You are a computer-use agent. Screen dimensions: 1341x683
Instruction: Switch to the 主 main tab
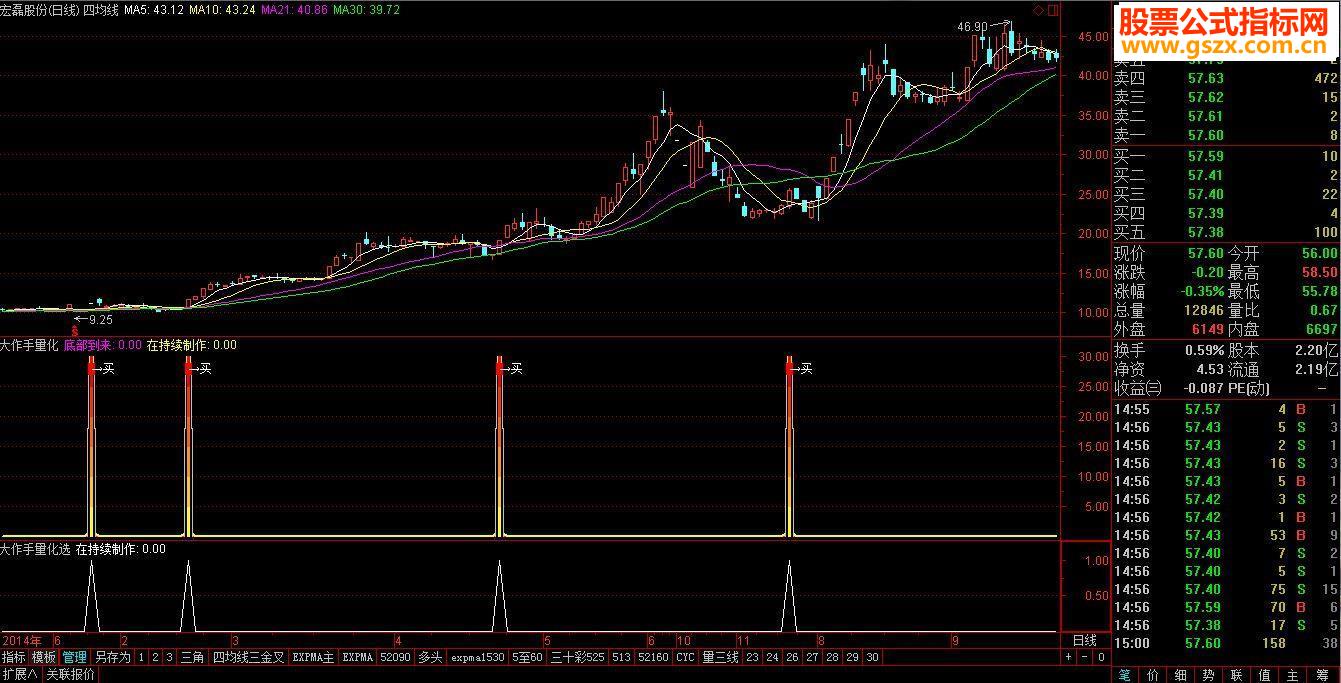1292,675
